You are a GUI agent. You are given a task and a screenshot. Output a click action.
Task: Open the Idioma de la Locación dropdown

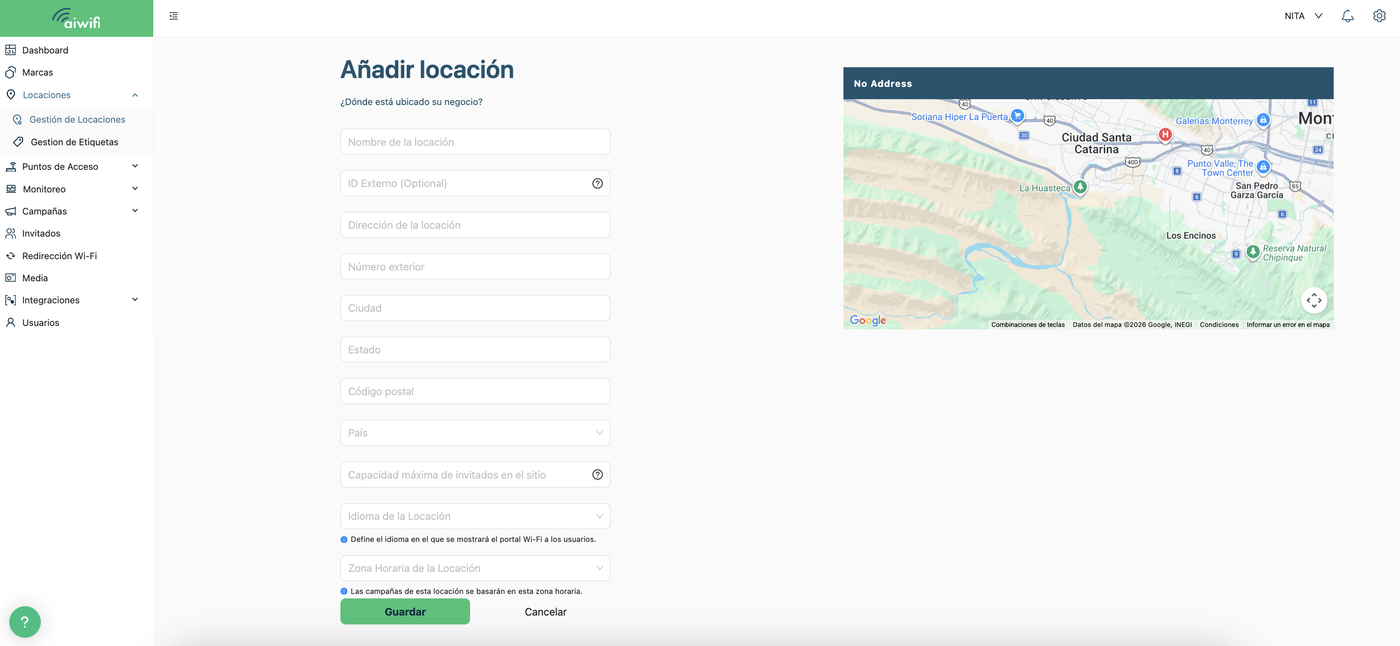coord(475,516)
